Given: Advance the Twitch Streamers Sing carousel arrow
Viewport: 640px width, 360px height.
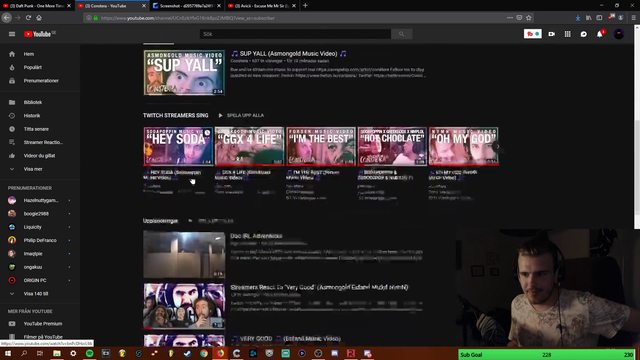Looking at the screenshot, I should coord(498,146).
